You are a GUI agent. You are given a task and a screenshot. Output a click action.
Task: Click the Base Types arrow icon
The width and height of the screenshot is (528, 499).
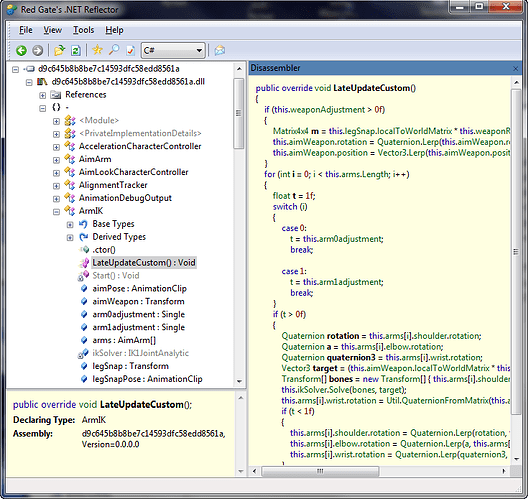point(83,224)
